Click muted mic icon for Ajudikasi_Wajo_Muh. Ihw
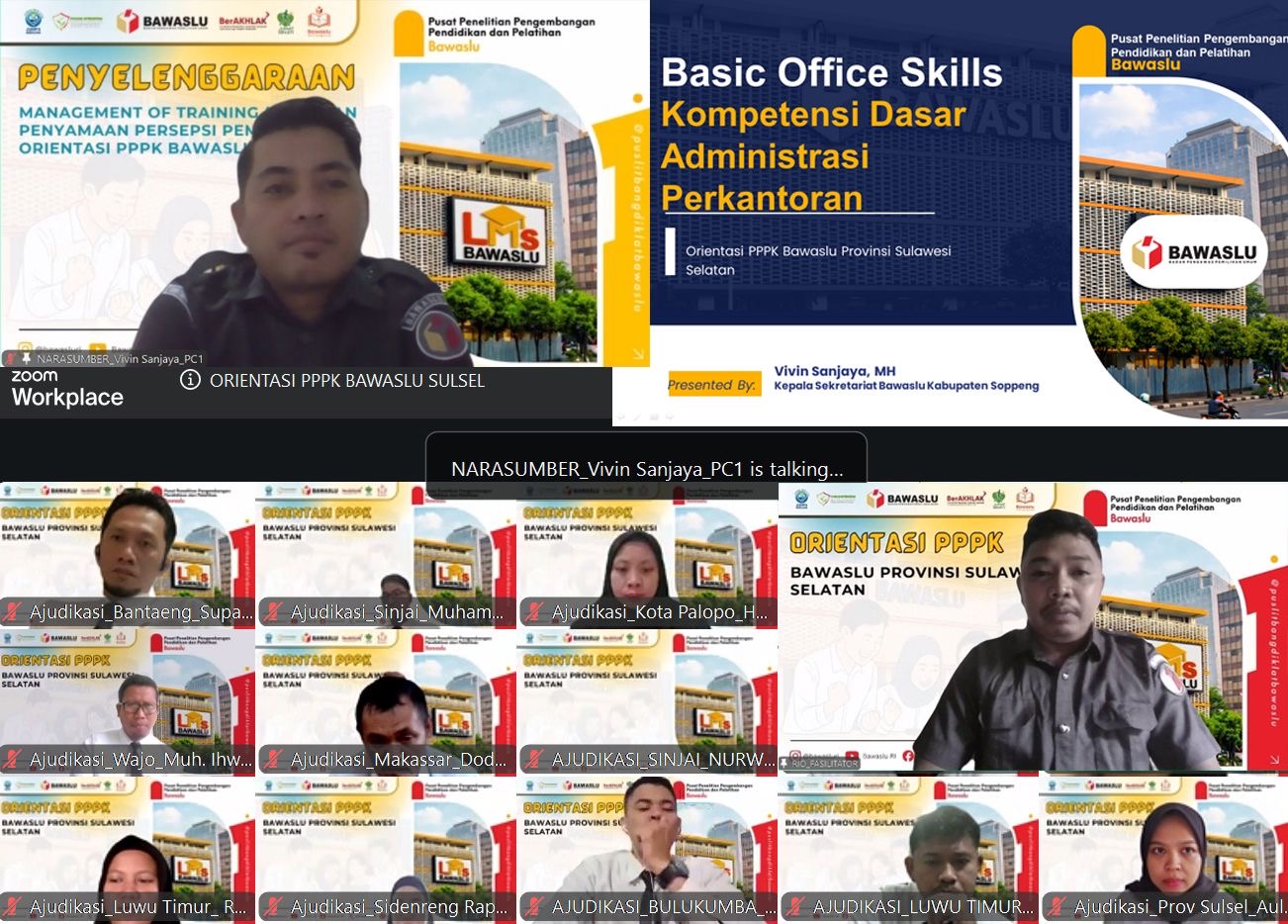1288x924 pixels. point(14,760)
